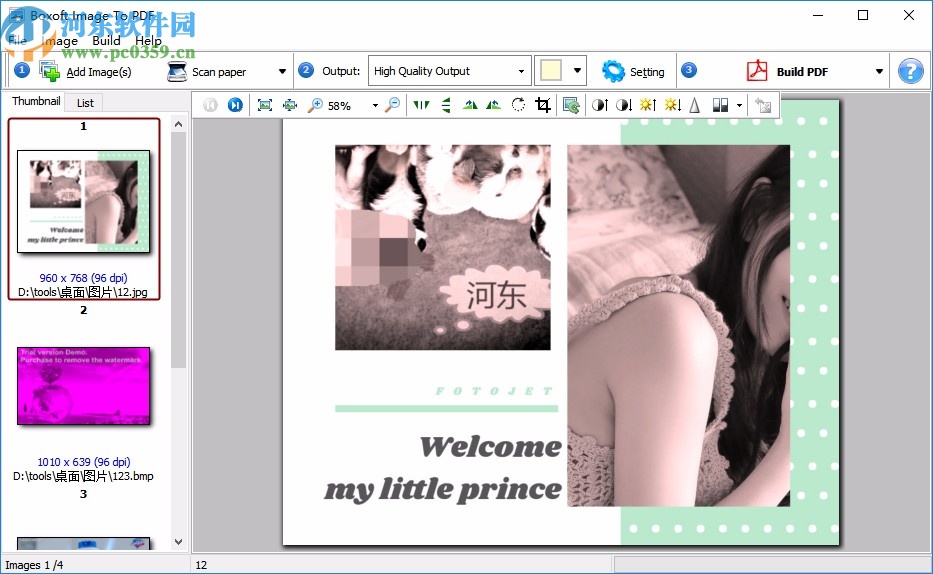Select thumbnail 1 of 12.jpg
This screenshot has width=933, height=574.
point(83,201)
